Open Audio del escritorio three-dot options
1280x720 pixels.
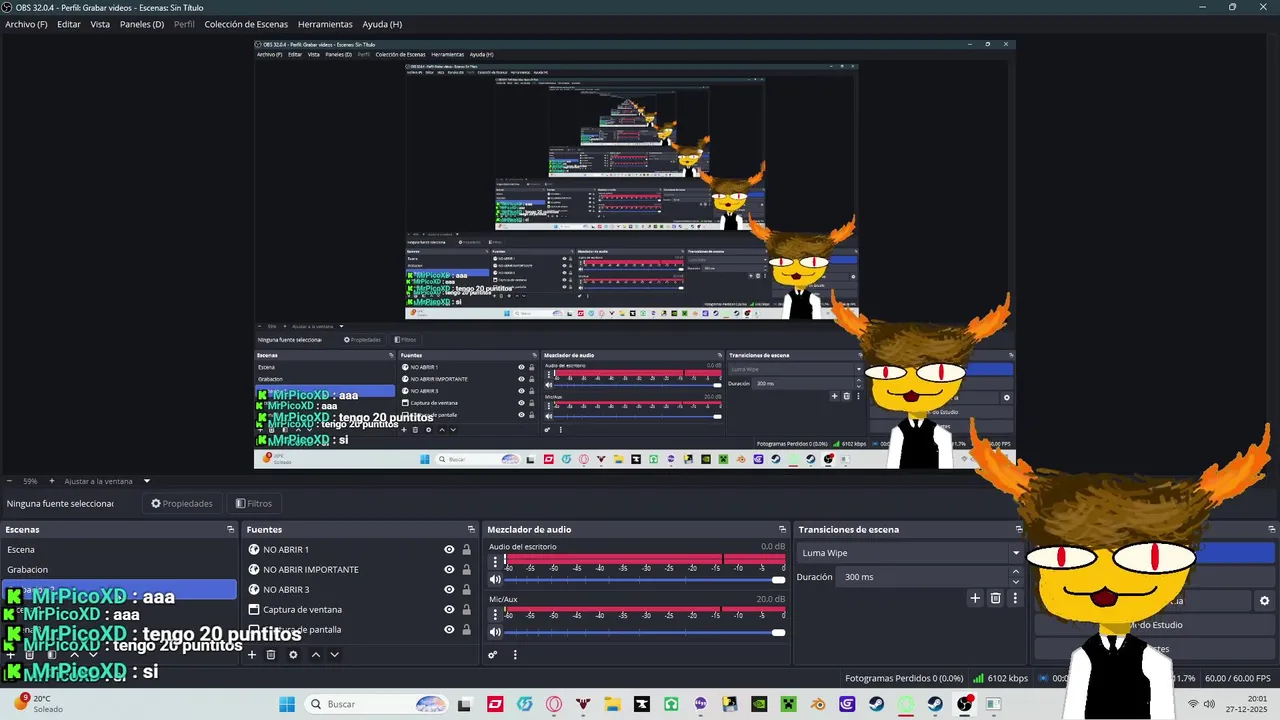[494, 561]
